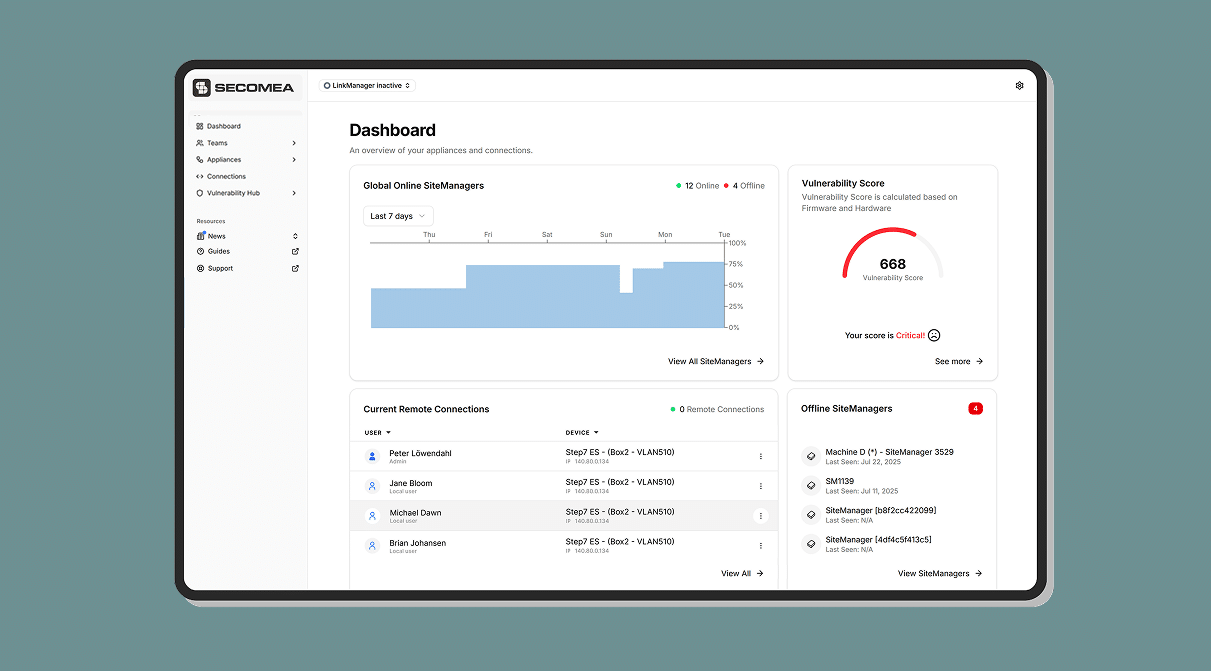Click the Machine D SiteManager device icon
The width and height of the screenshot is (1211, 671).
tap(811, 456)
